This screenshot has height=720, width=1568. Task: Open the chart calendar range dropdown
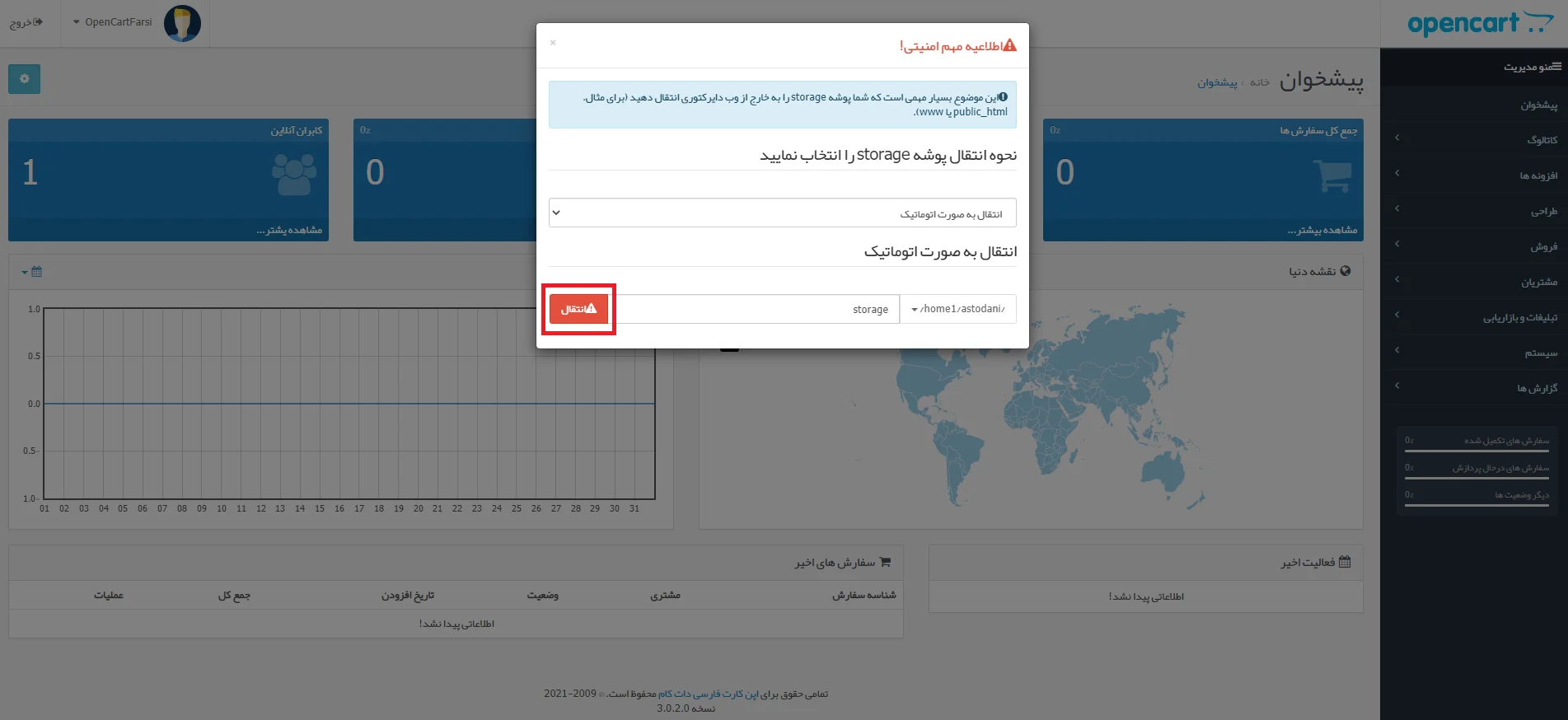31,272
